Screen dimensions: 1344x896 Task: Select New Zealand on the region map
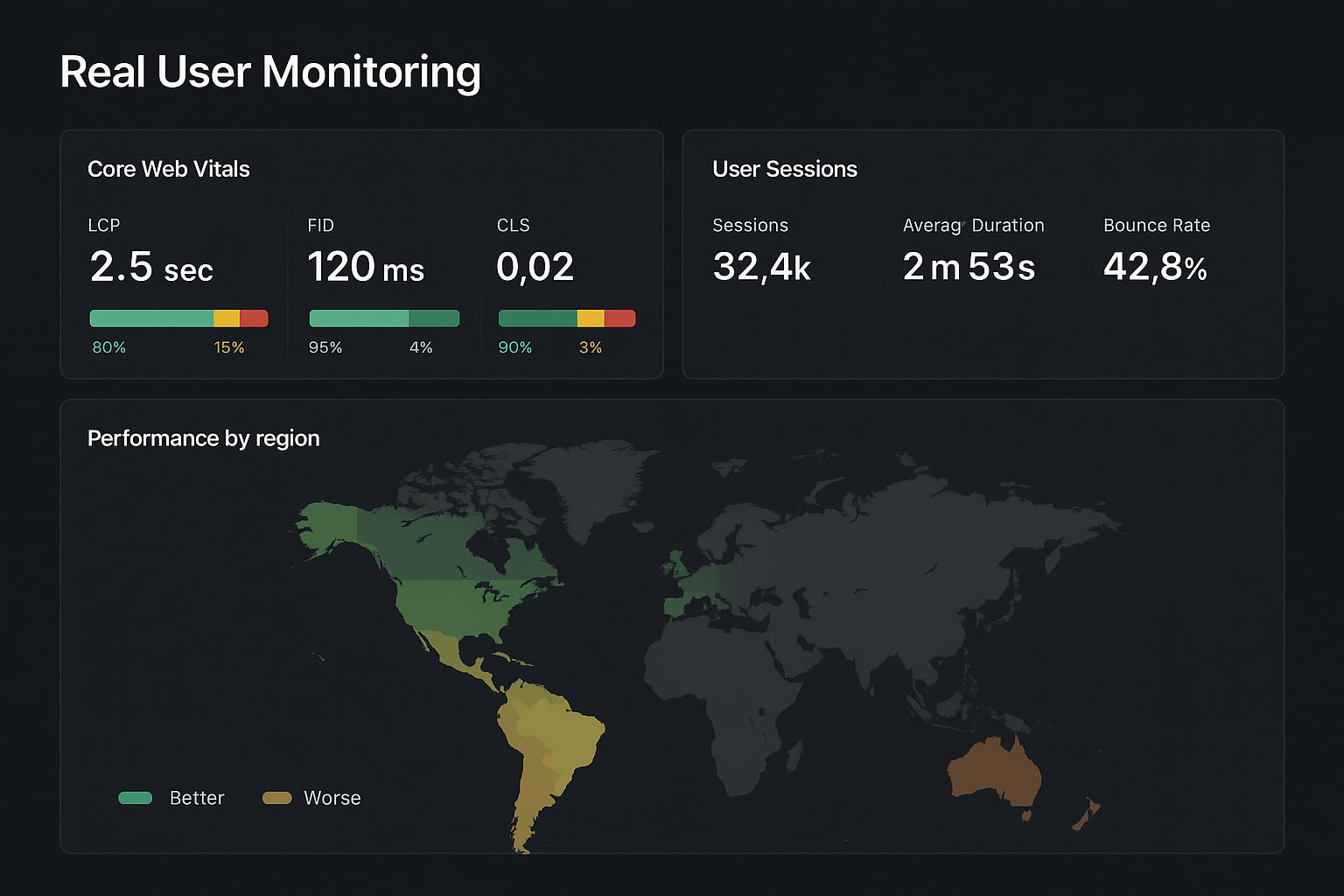coord(1088,814)
